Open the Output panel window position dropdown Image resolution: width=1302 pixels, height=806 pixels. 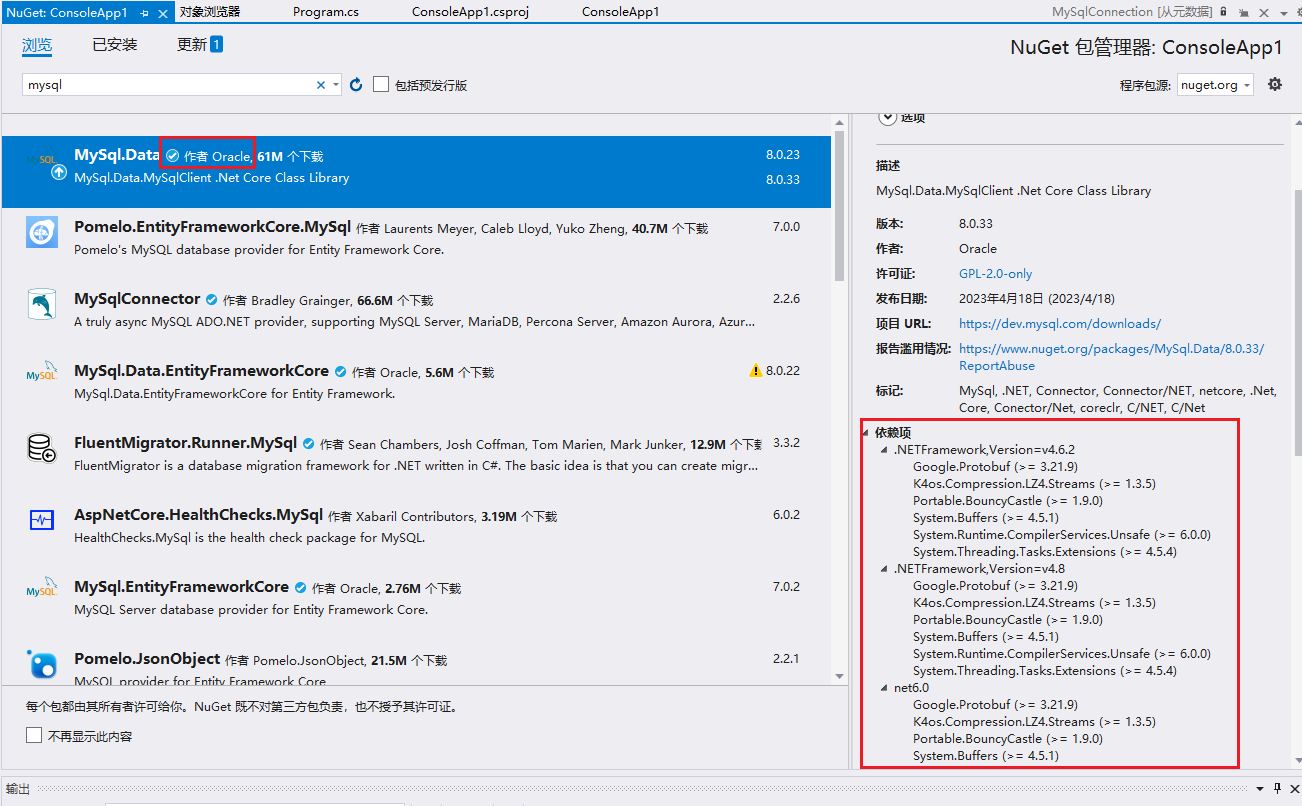pos(1262,788)
